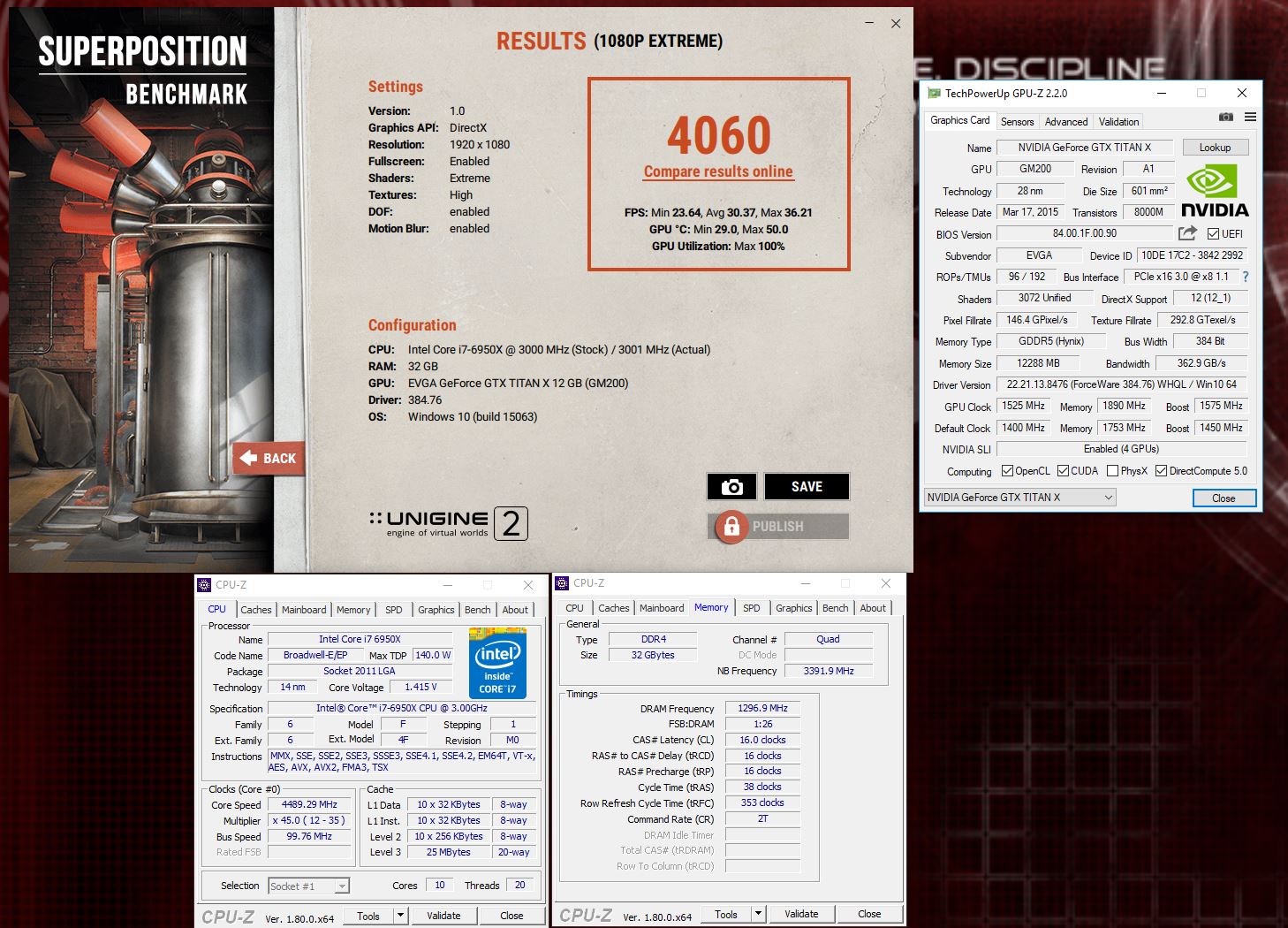
Task: Click Close button in left CPU-Z window
Action: click(511, 916)
